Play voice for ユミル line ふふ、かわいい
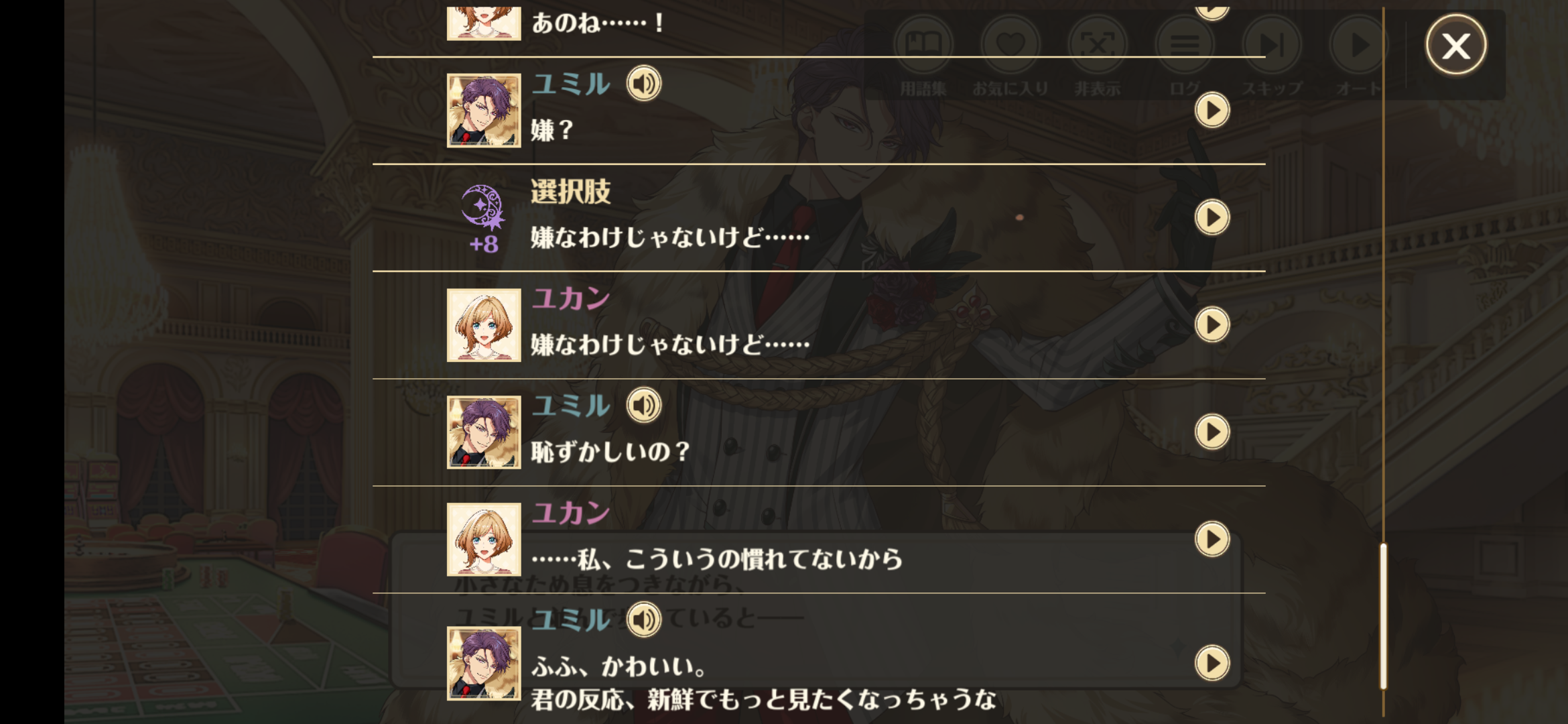This screenshot has height=724, width=1568. 643,619
